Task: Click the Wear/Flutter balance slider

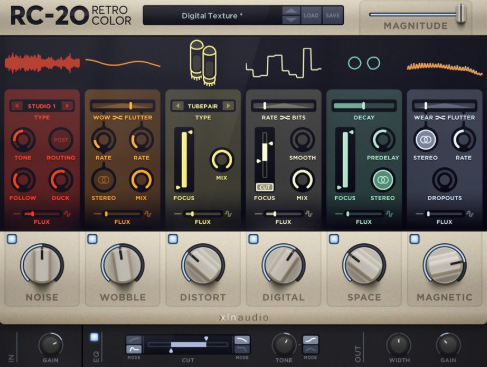Action: 444,106
